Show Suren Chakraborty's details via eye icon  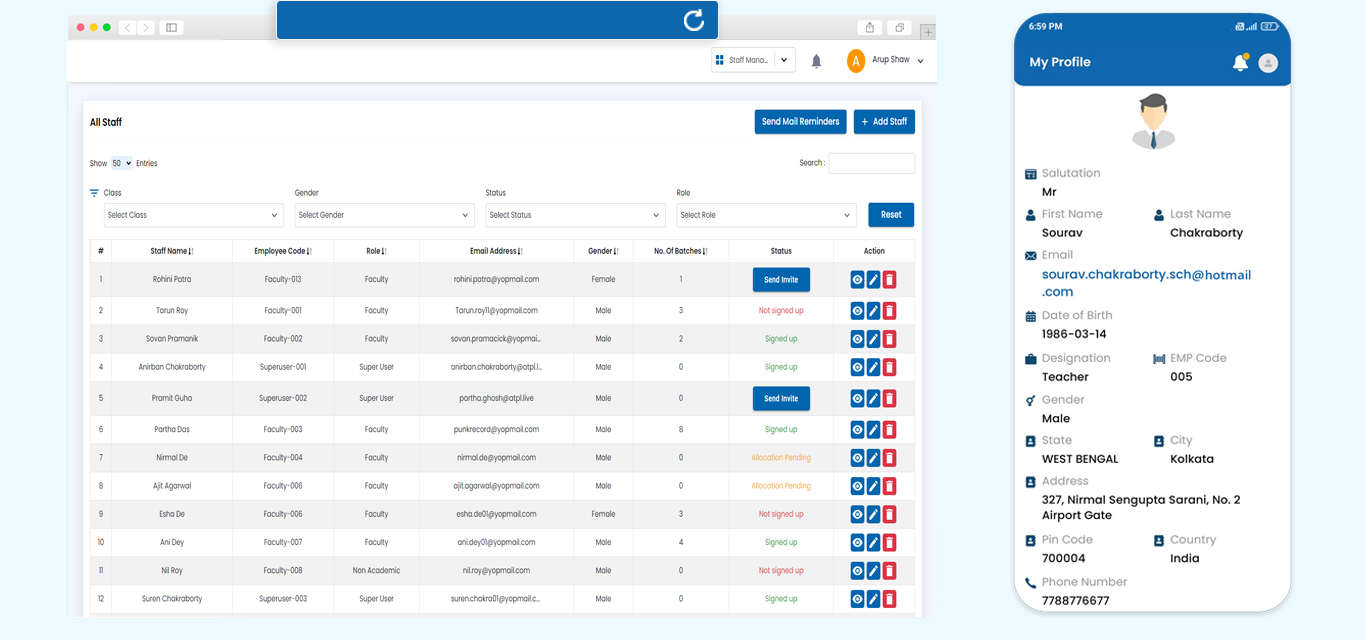coord(857,599)
